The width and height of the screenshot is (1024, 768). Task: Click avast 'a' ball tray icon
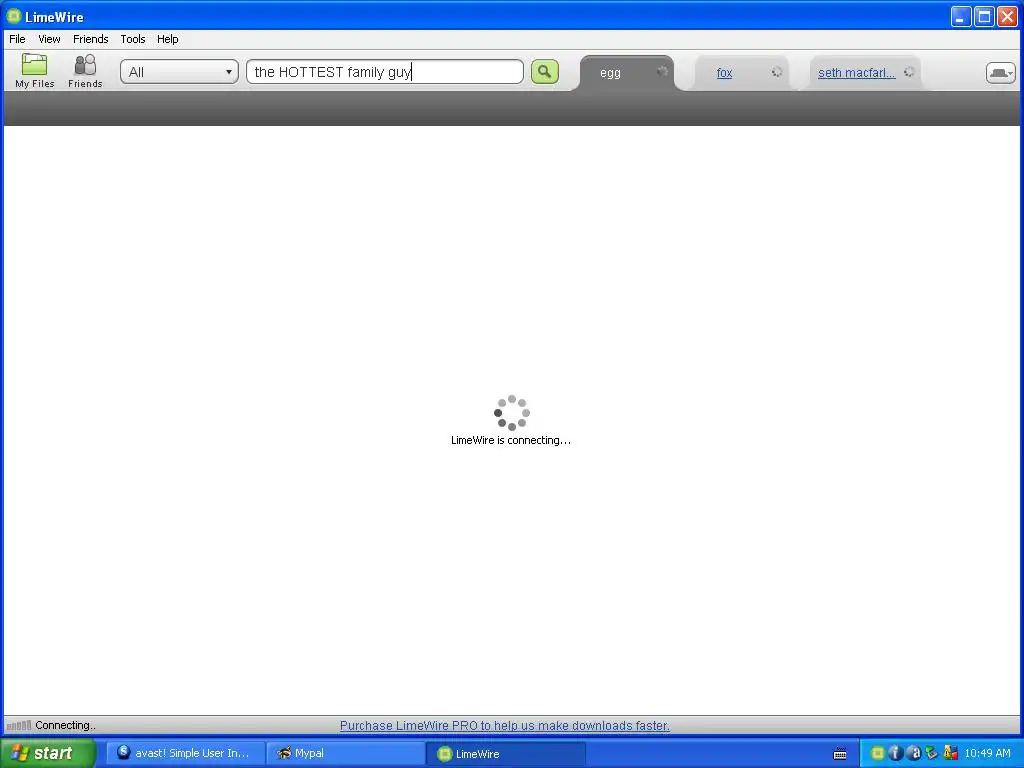914,754
